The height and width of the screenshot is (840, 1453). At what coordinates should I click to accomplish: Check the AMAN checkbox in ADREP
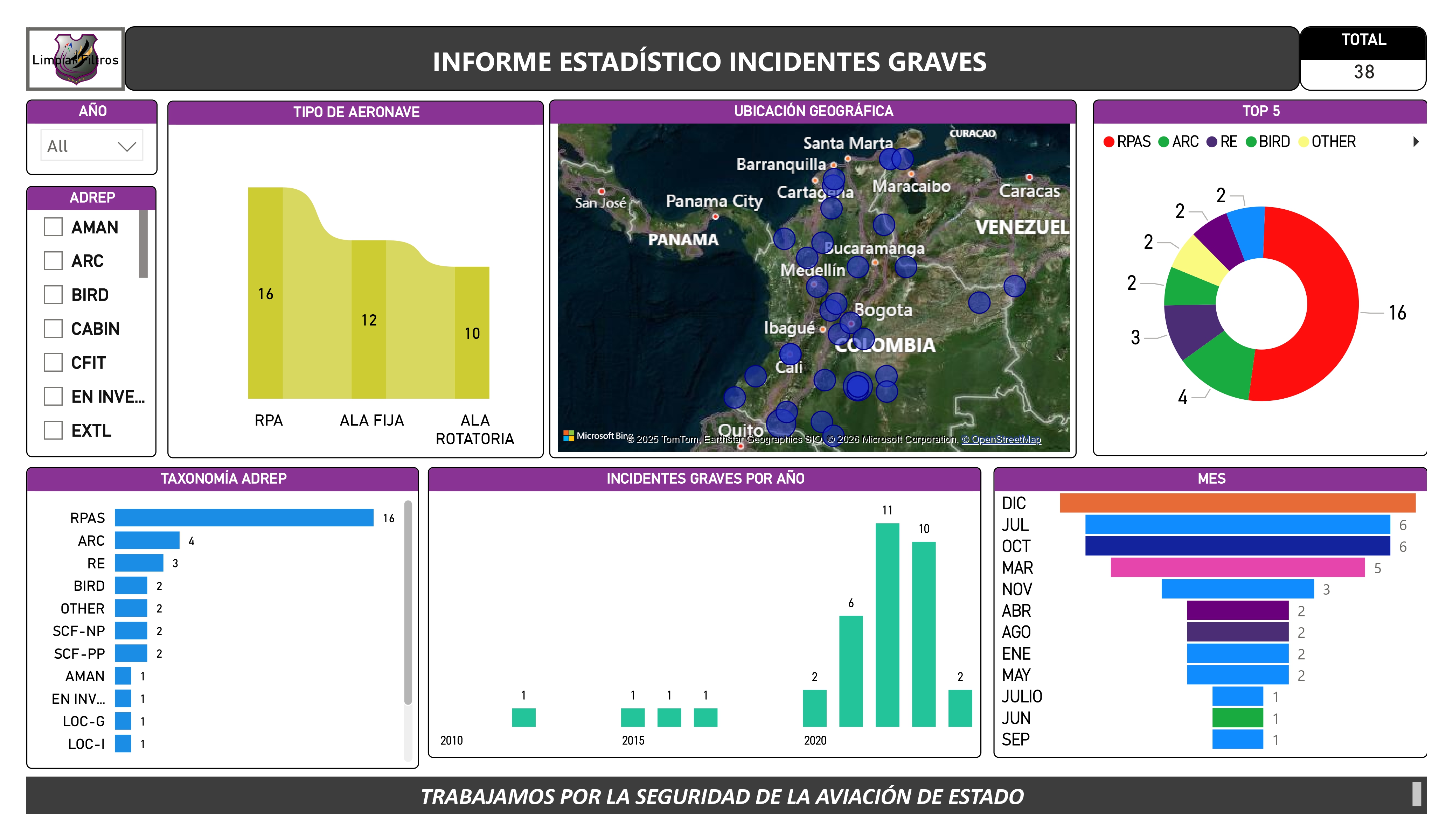click(53, 227)
